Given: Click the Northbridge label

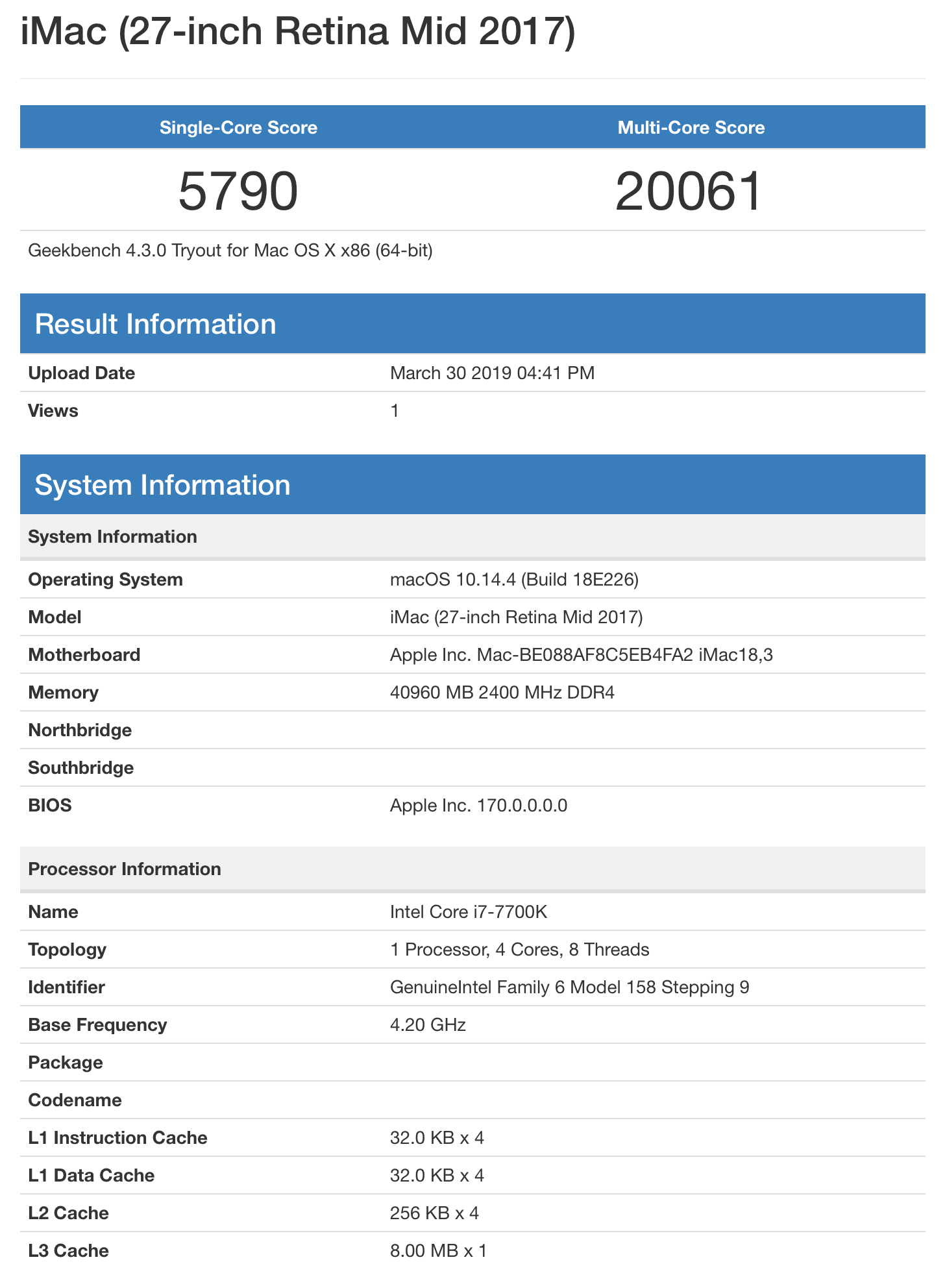Looking at the screenshot, I should click(80, 730).
